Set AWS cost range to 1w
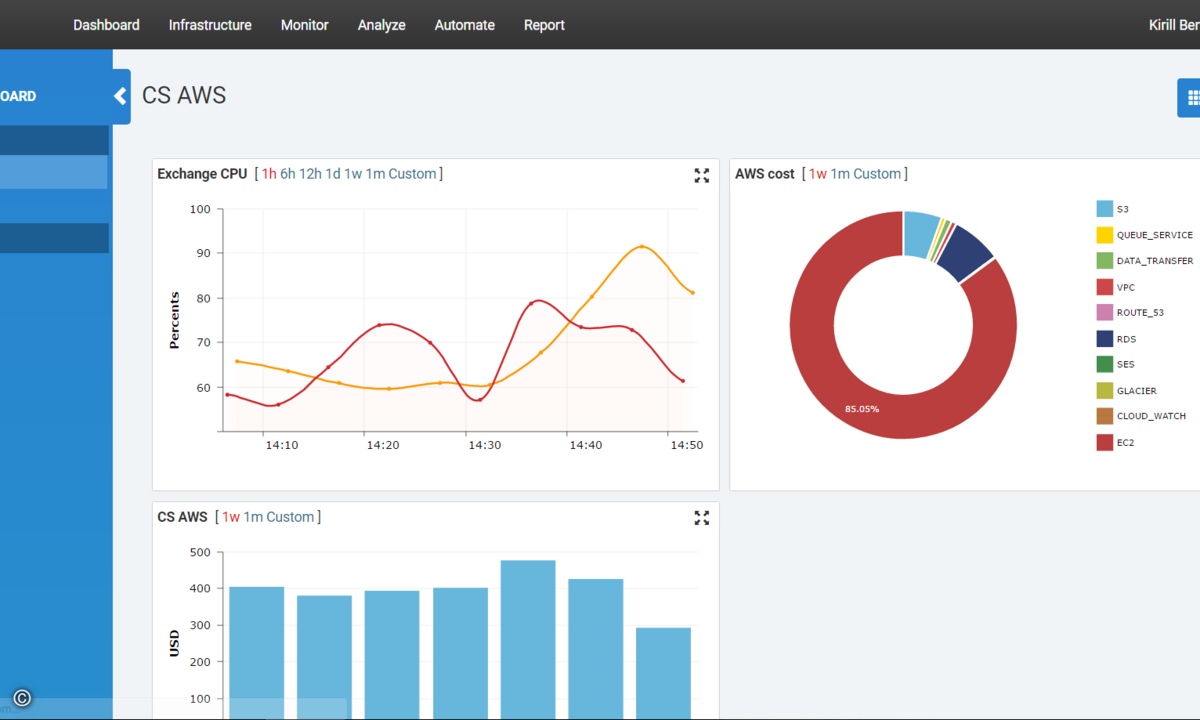Screen dimensions: 1200x720 click(x=818, y=174)
